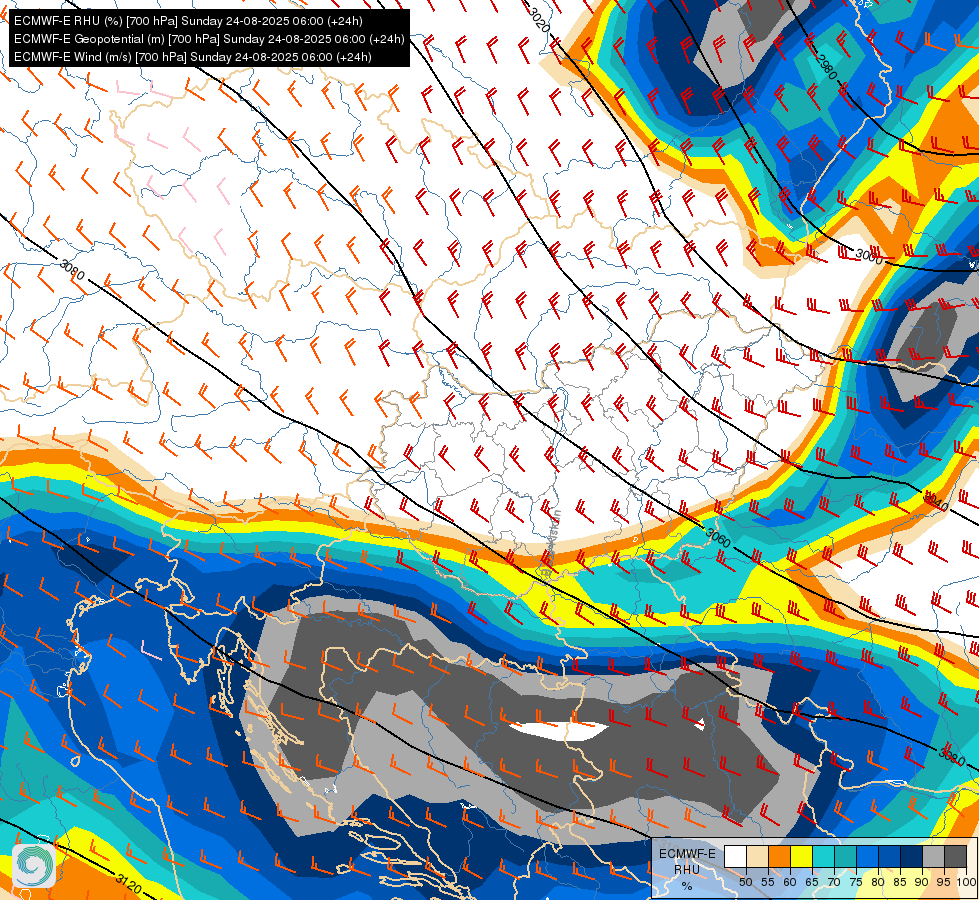Click the 3080 contour label over the dark blue area

click(x=952, y=758)
